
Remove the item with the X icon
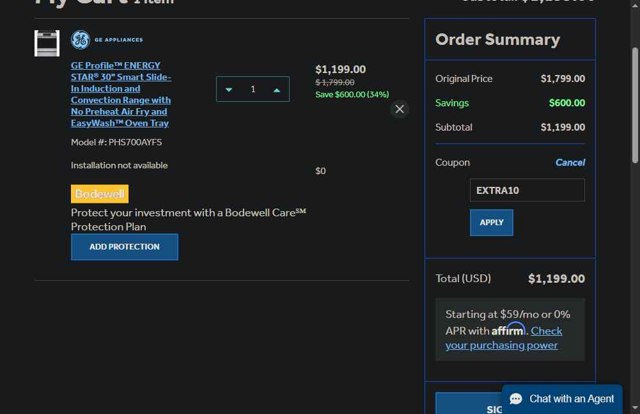coord(400,109)
